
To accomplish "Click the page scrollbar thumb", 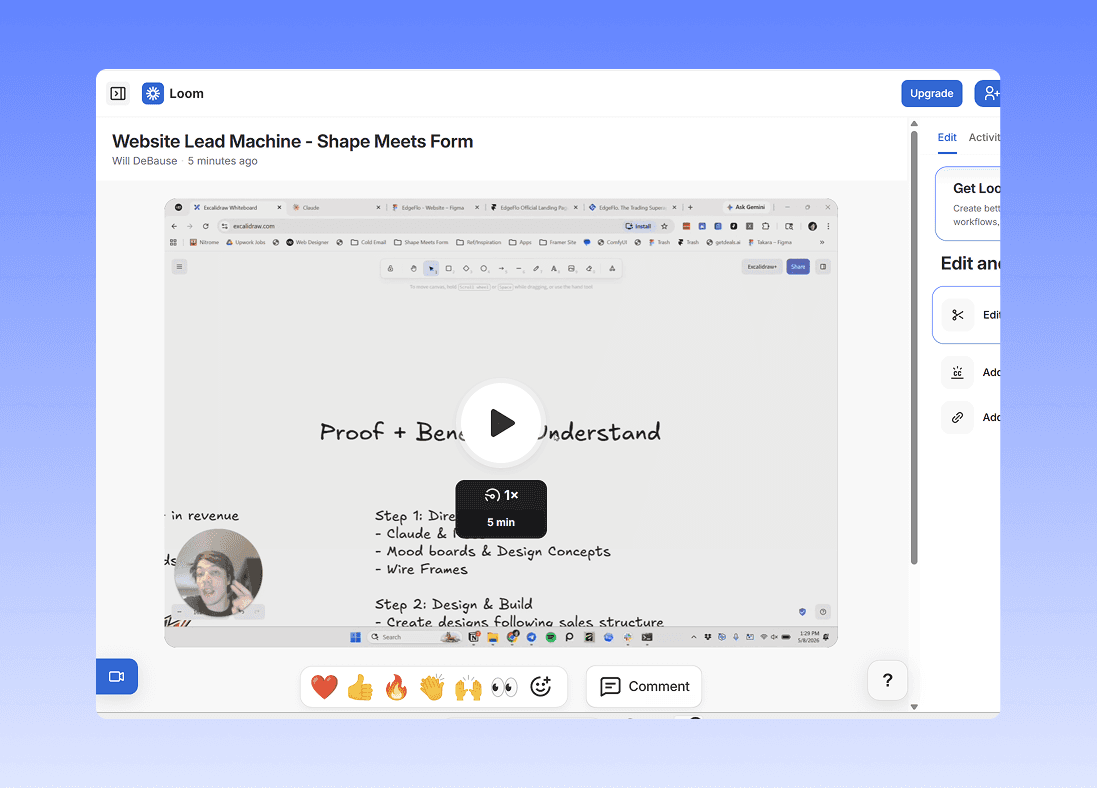I will point(914,347).
